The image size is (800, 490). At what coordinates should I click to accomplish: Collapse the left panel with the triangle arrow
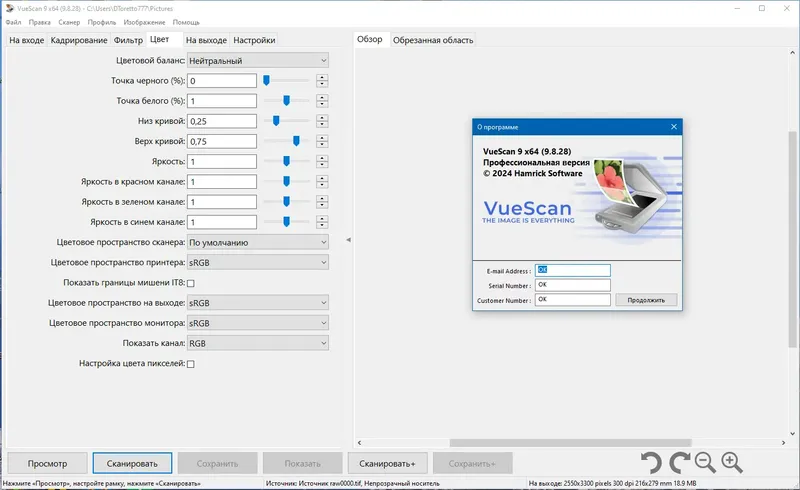pyautogui.click(x=348, y=239)
